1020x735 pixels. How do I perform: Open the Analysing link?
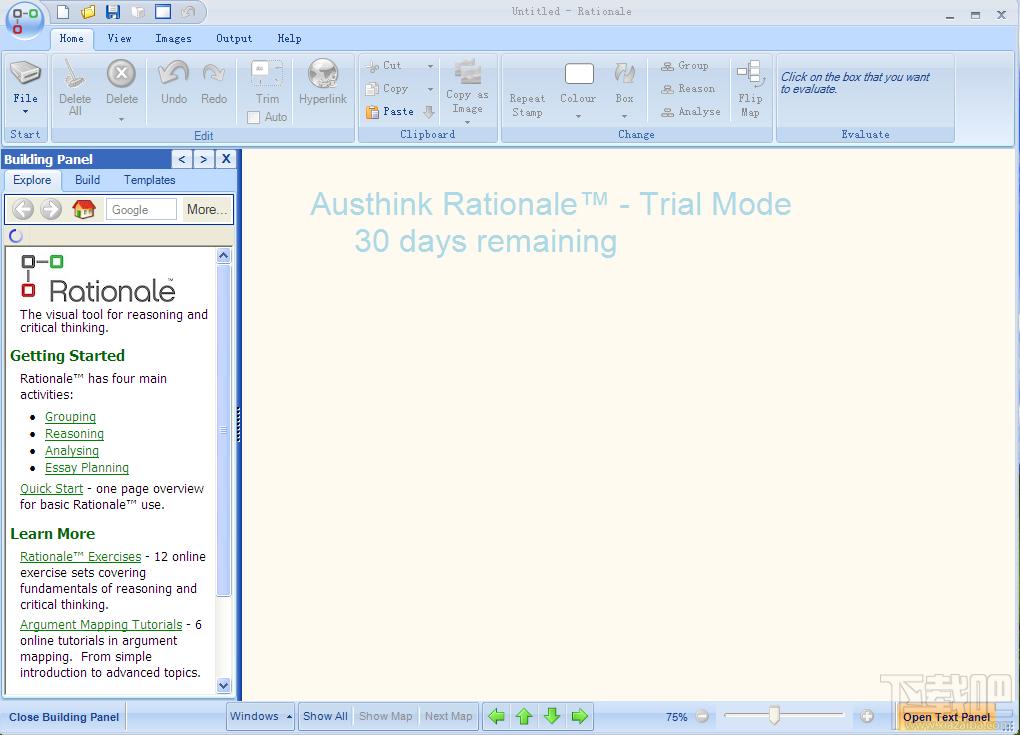(72, 451)
